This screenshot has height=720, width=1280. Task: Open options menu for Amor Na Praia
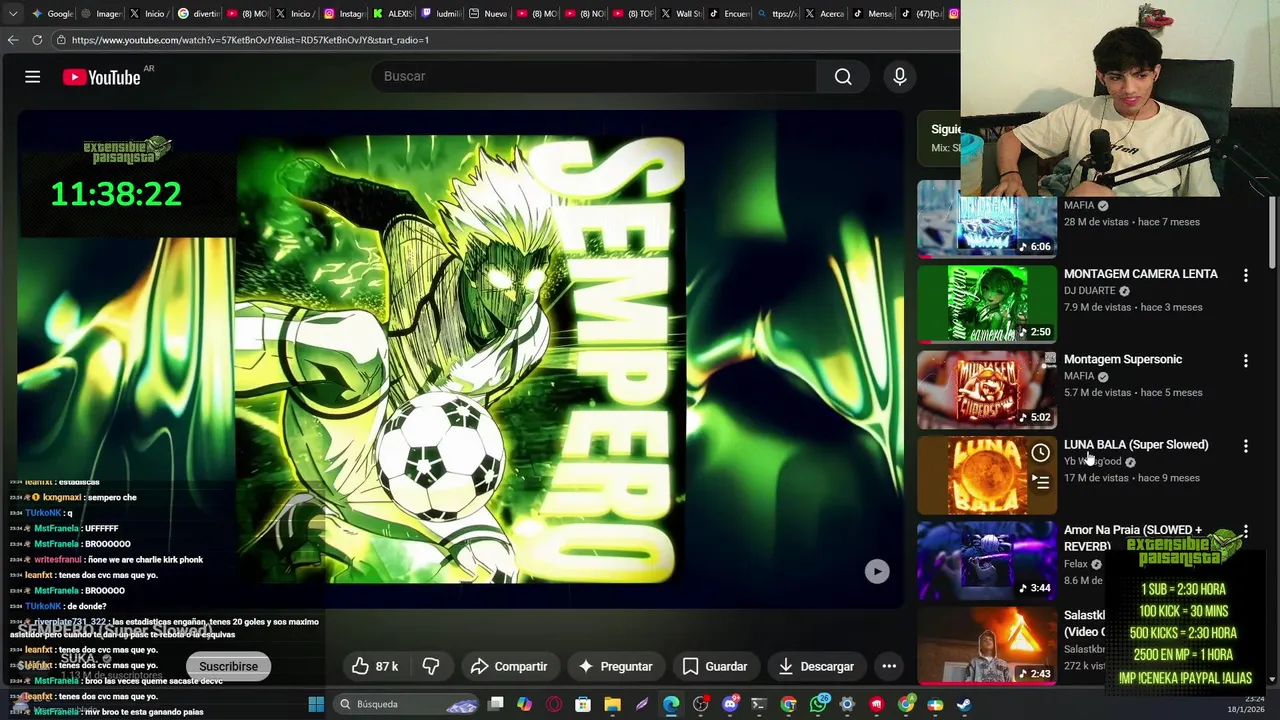(1245, 531)
